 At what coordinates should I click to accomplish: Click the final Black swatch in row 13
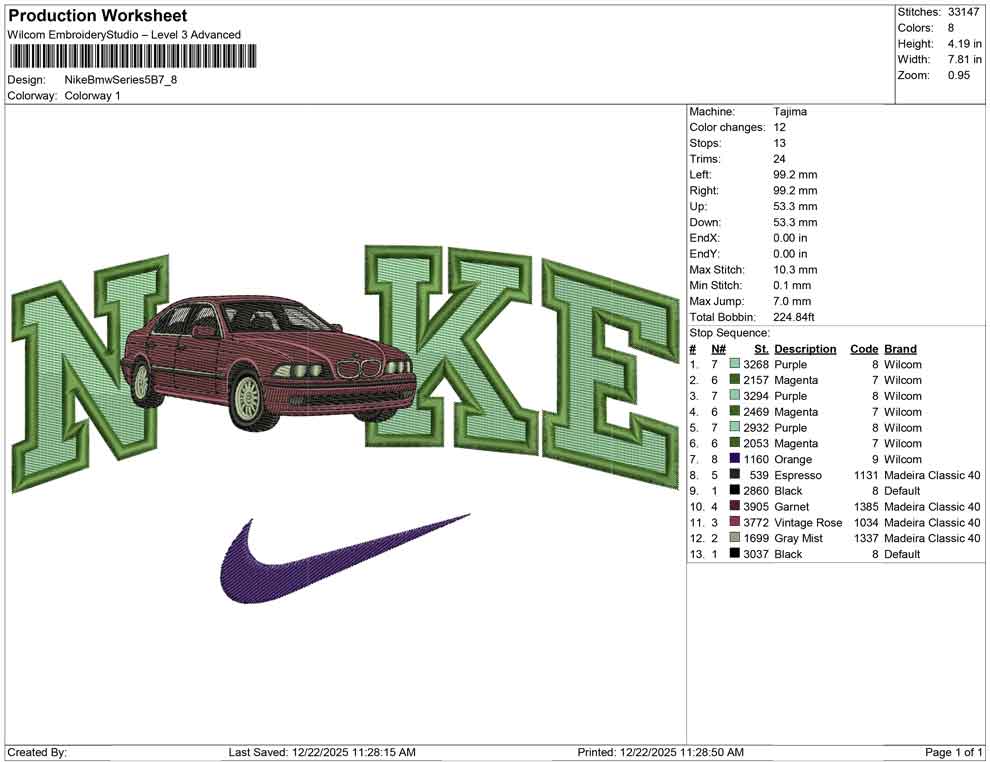pos(732,554)
